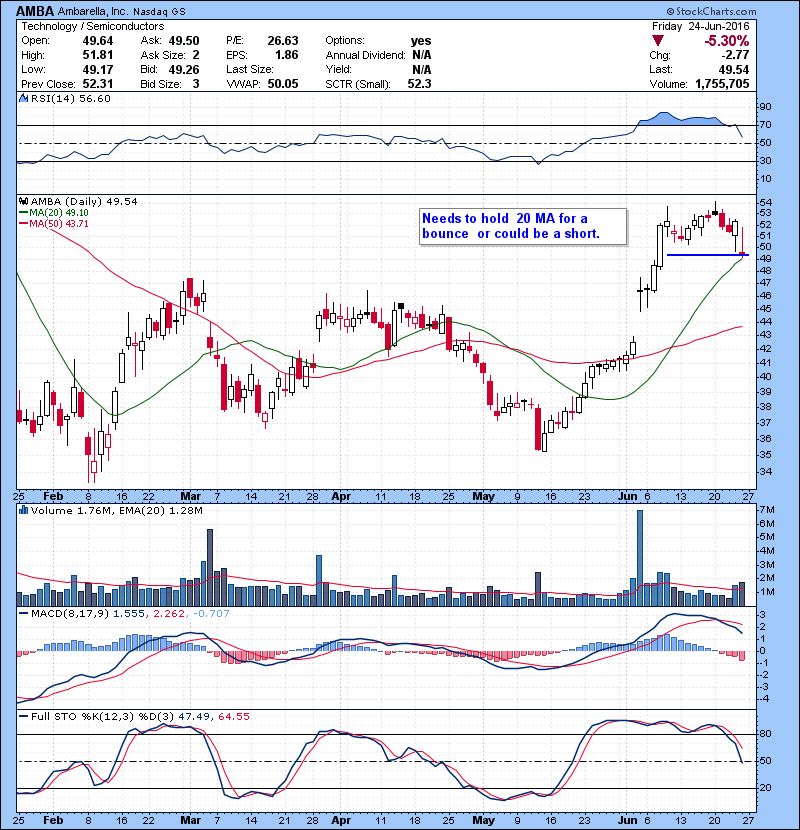The width and height of the screenshot is (800, 830).
Task: Click the Stochastic %D value 64.55
Action: coord(233,716)
